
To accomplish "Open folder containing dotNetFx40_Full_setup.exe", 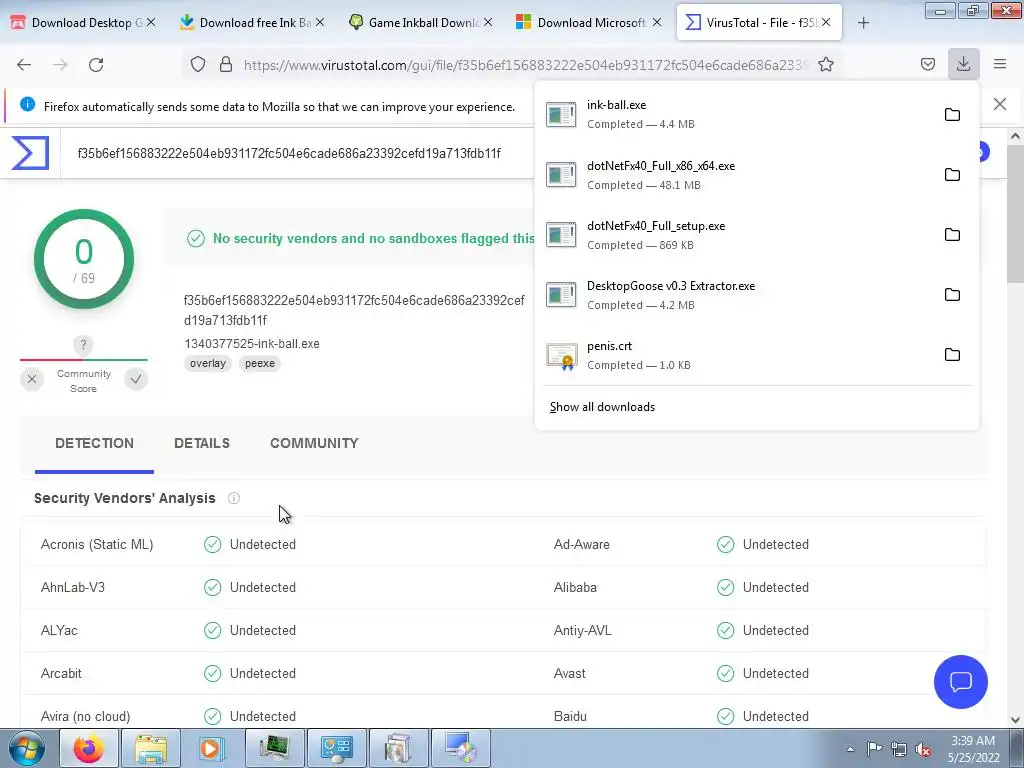I will [x=952, y=234].
